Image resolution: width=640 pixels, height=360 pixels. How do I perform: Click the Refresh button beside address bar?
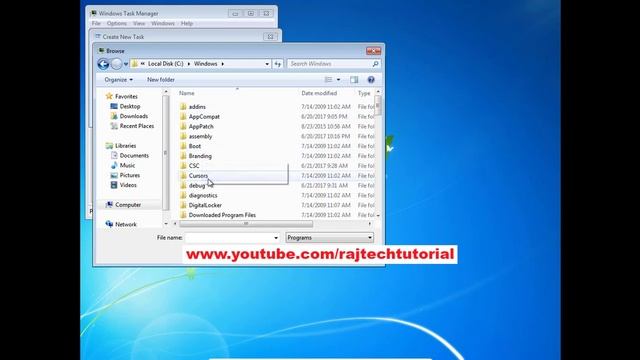click(278, 64)
